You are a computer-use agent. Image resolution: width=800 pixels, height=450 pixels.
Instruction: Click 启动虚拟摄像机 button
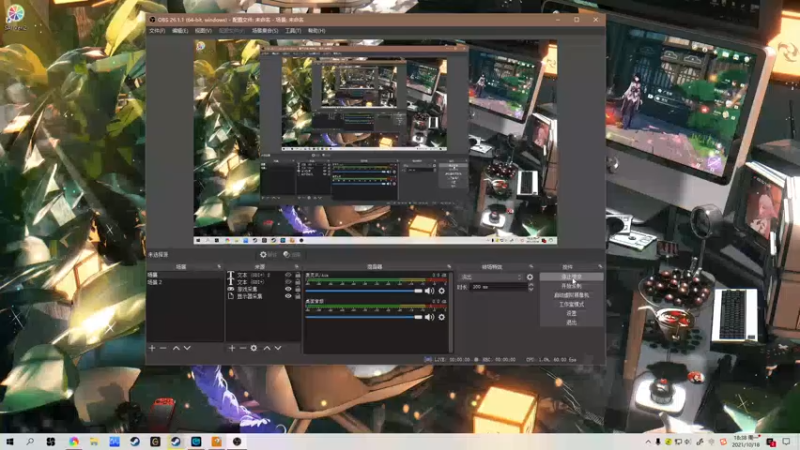click(571, 295)
